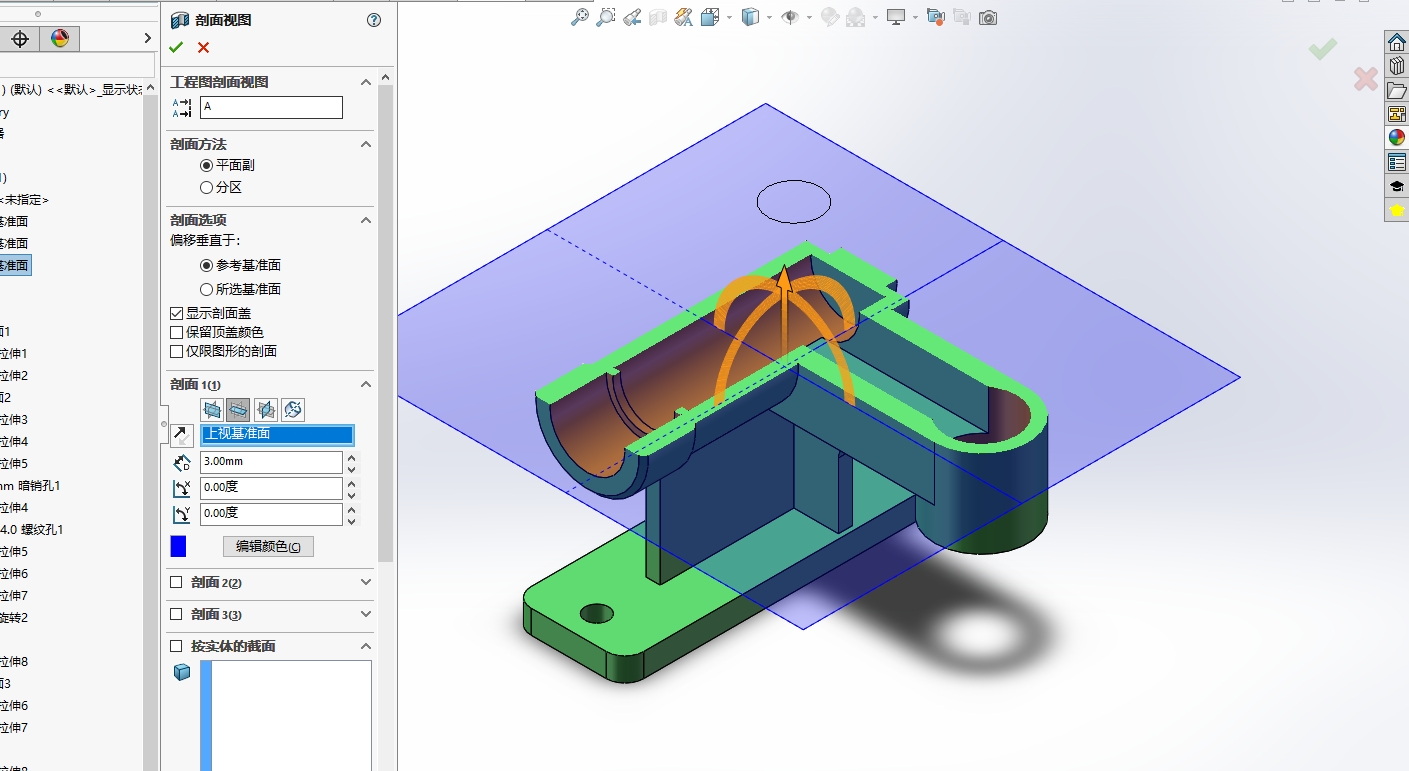Open the Custom Properties tab in task pane
The height and width of the screenshot is (771, 1409).
(x=1397, y=162)
